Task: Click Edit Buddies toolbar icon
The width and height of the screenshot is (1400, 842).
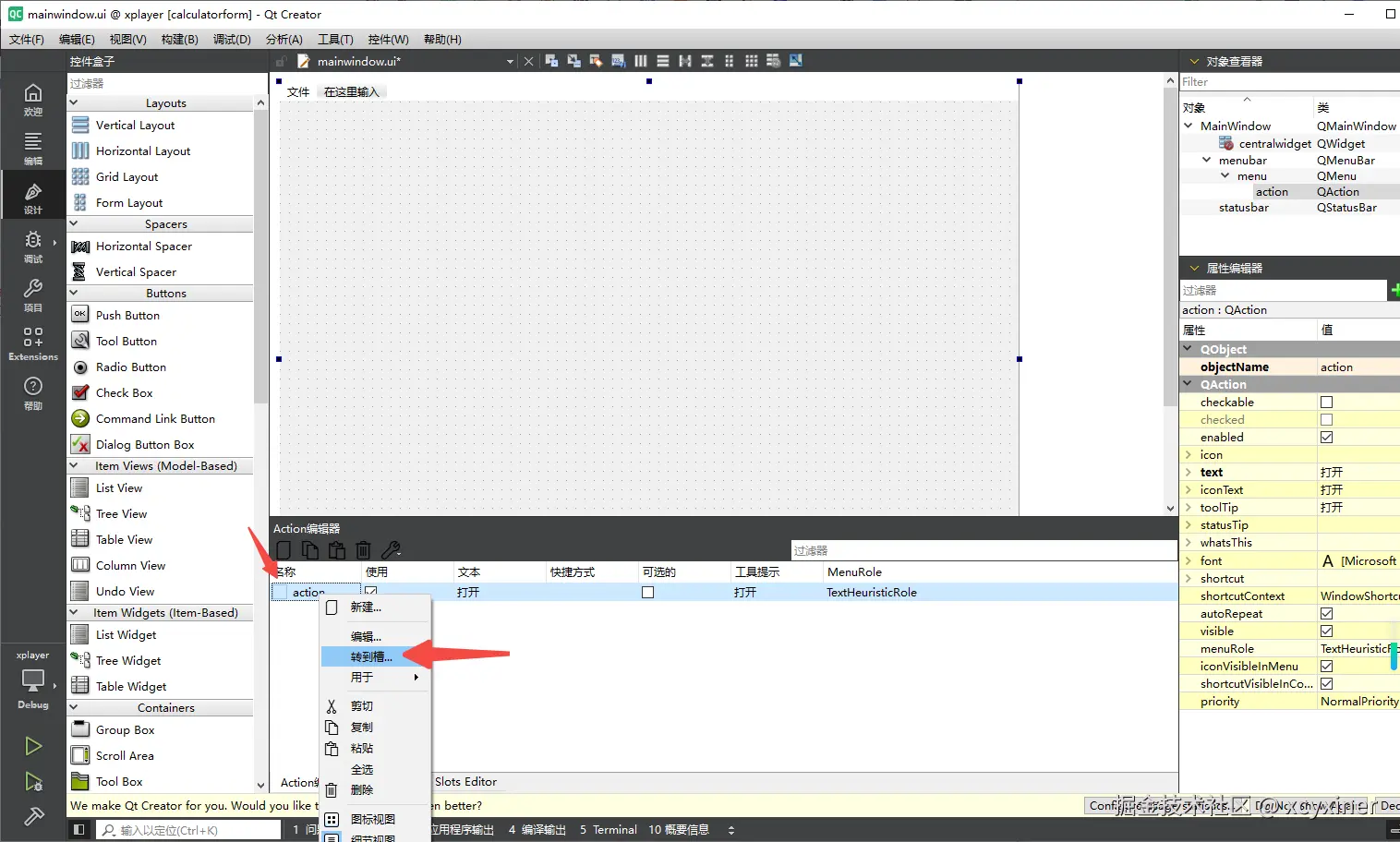Action: [596, 61]
